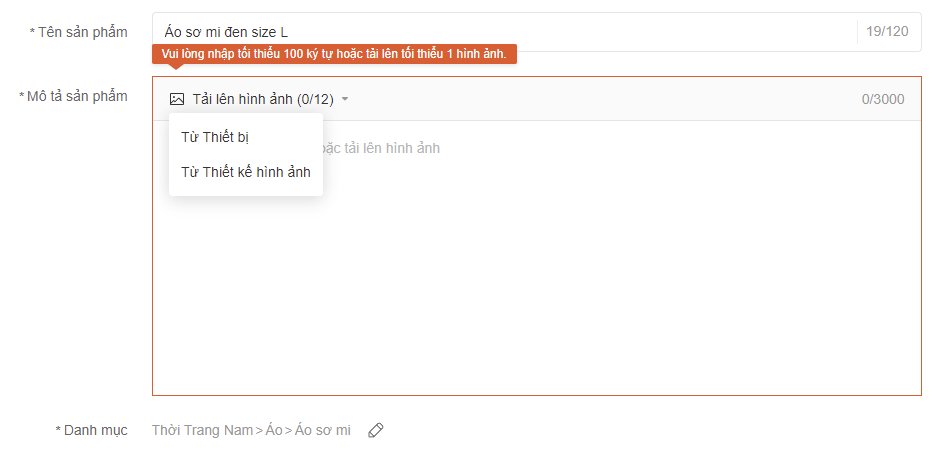Viewport: 949px width, 467px height.
Task: Click "Áo sơ mi" at end of category path
Action: (321, 430)
